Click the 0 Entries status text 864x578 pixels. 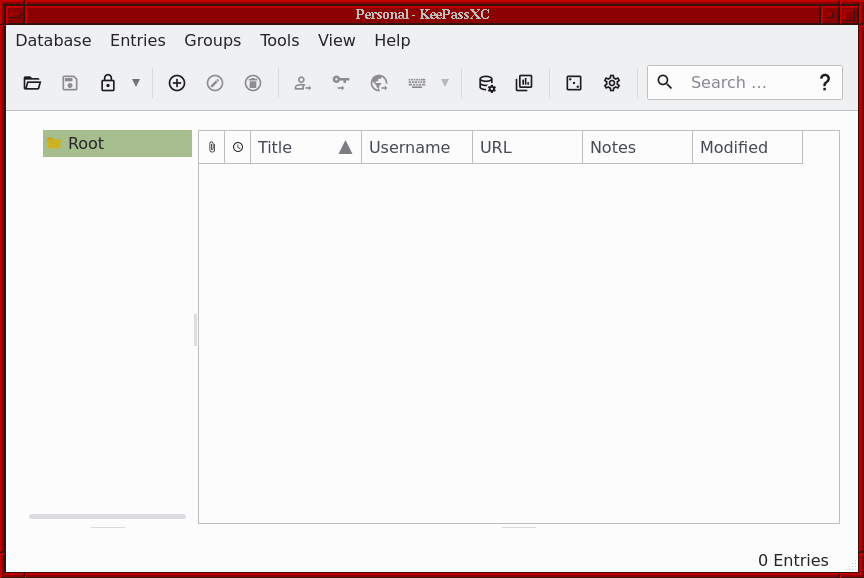[x=793, y=560]
